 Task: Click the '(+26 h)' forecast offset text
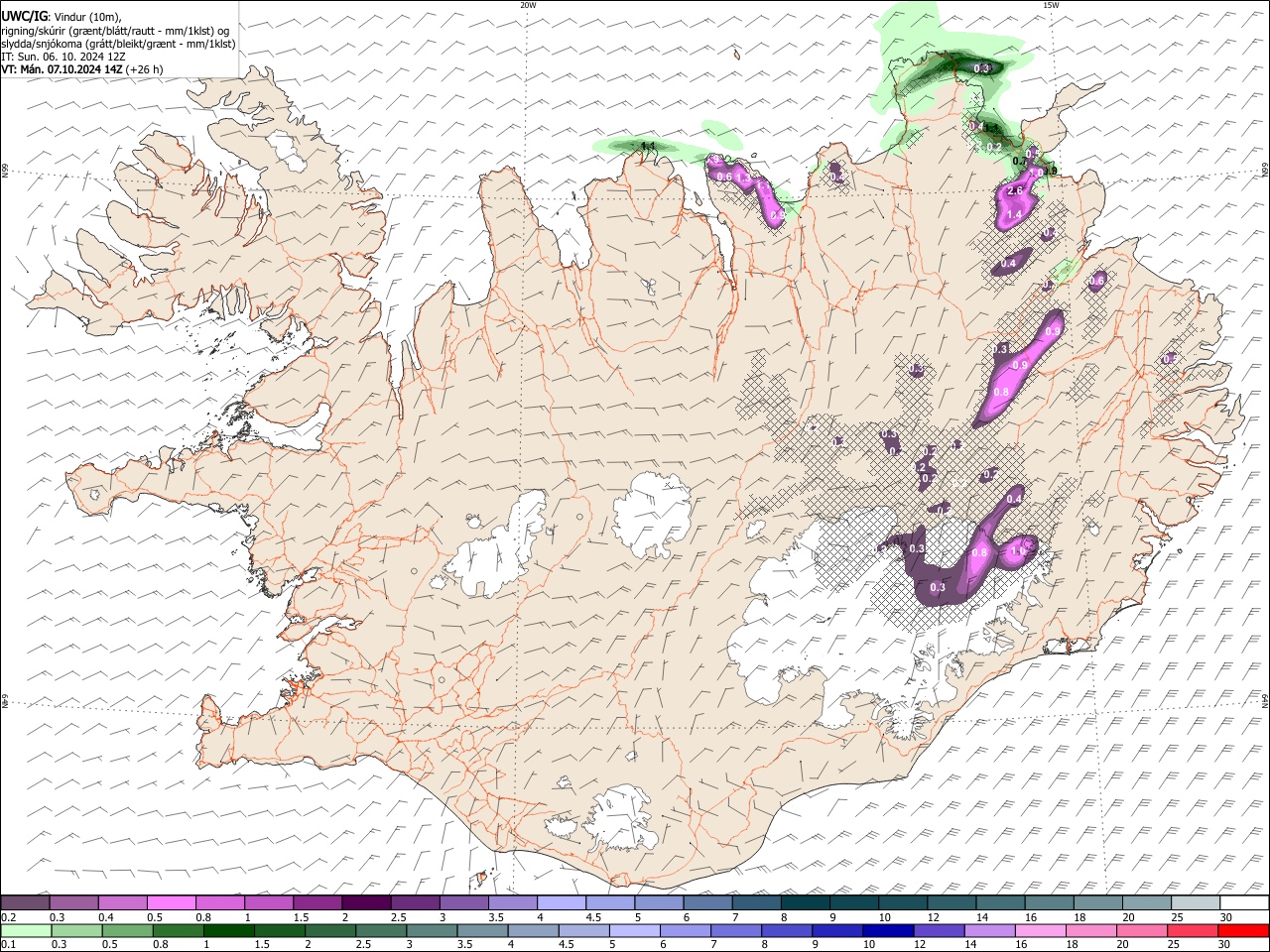tap(145, 69)
